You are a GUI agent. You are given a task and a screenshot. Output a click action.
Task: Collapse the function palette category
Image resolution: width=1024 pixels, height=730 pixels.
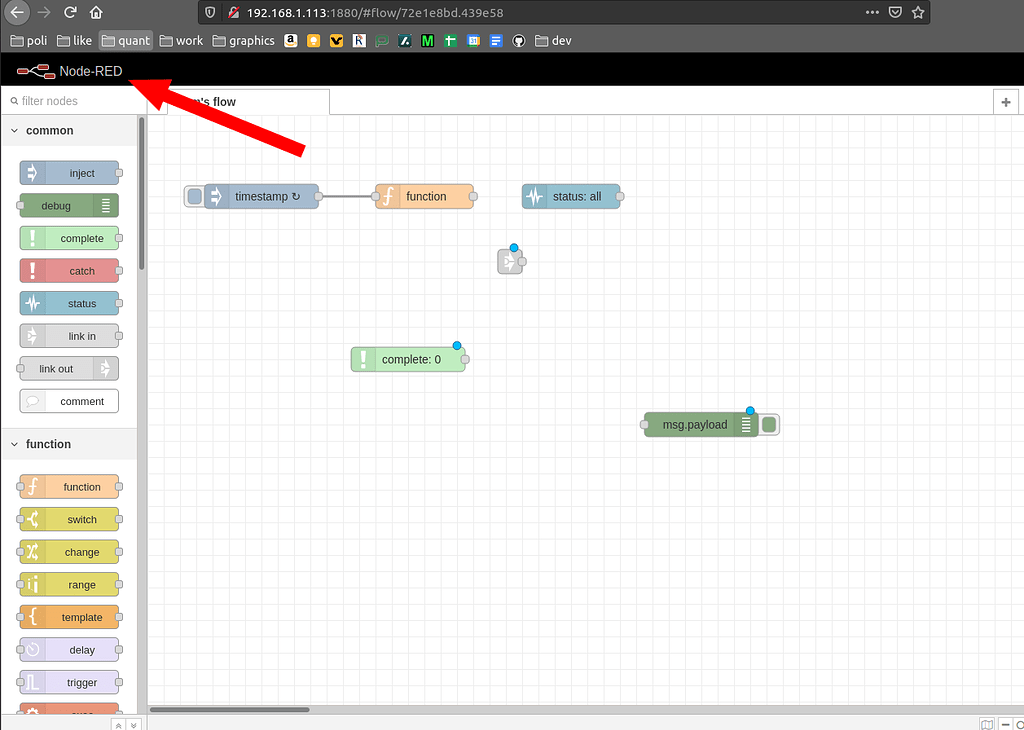pyautogui.click(x=14, y=443)
